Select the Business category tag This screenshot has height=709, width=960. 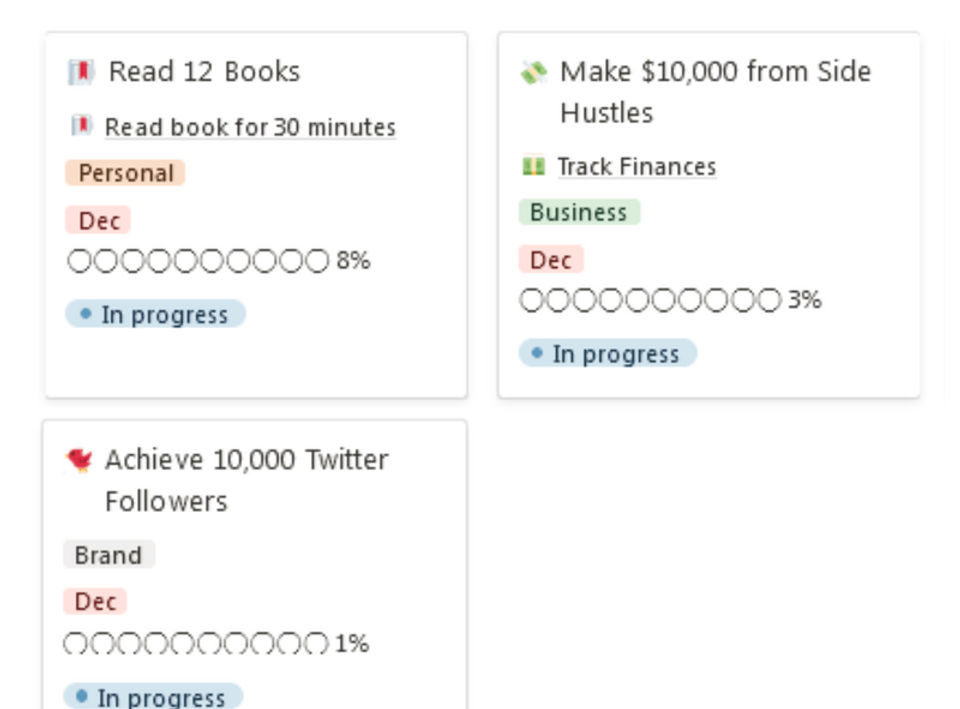point(579,212)
